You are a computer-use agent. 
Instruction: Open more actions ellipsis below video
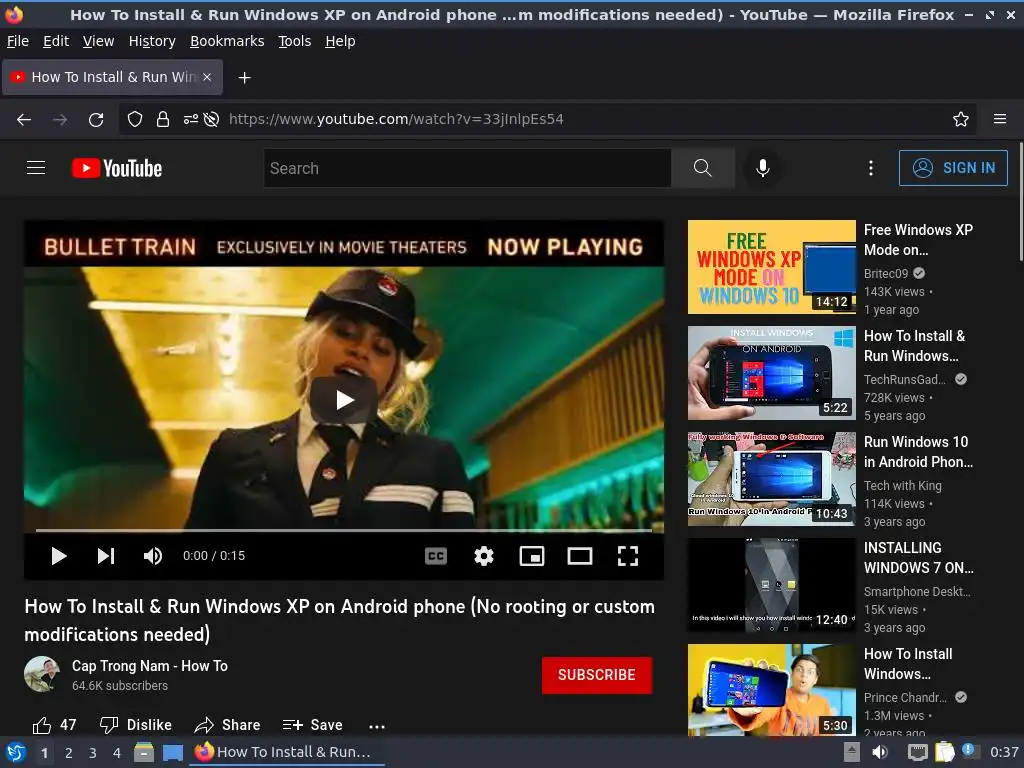(377, 726)
